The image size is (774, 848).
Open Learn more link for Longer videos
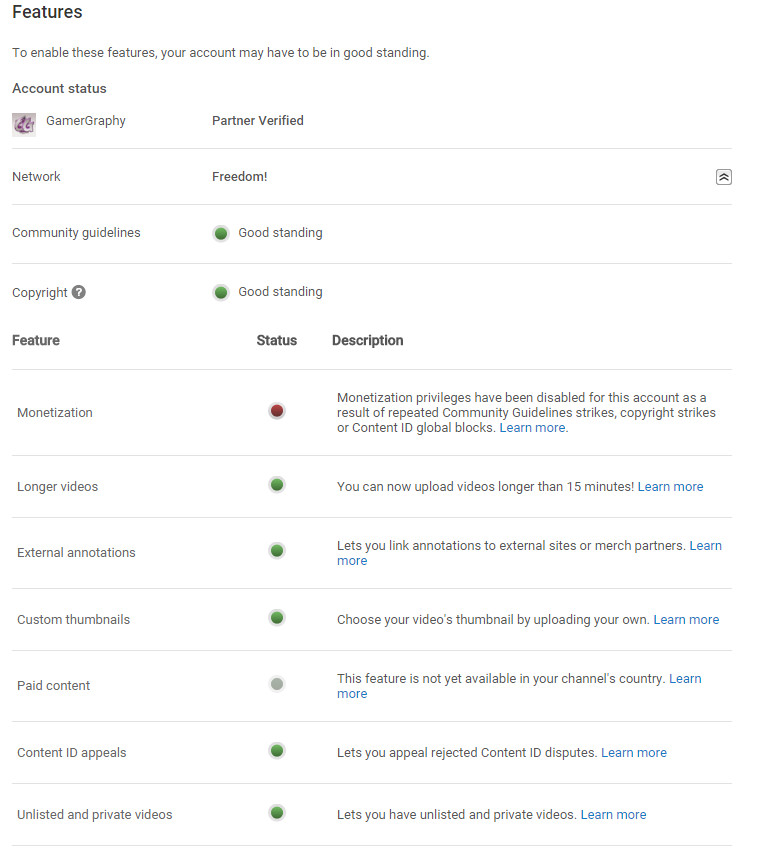pos(670,487)
